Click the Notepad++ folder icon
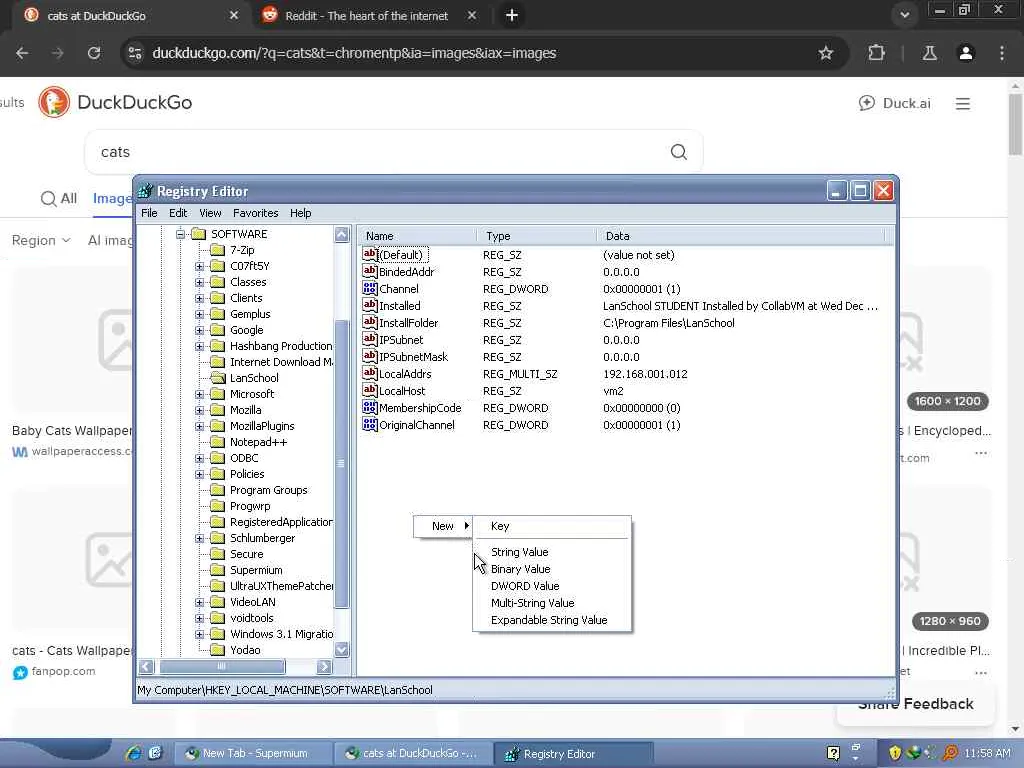1024x768 pixels. coord(217,442)
